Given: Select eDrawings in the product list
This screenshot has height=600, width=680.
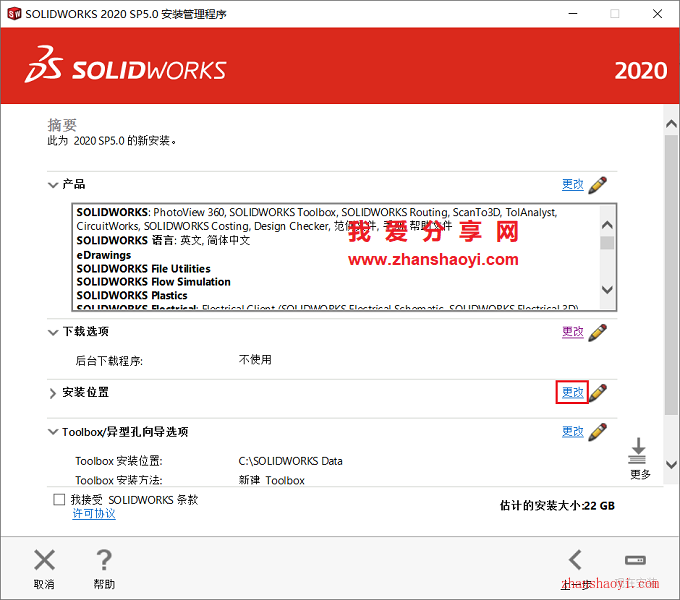Looking at the screenshot, I should pos(104,255).
